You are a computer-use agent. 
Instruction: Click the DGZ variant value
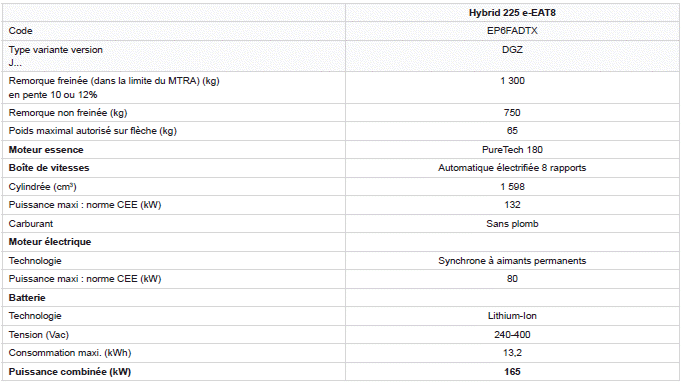(512, 50)
